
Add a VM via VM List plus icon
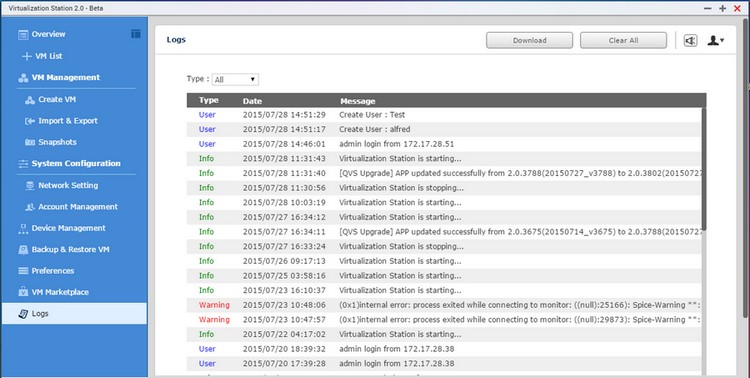(27, 56)
